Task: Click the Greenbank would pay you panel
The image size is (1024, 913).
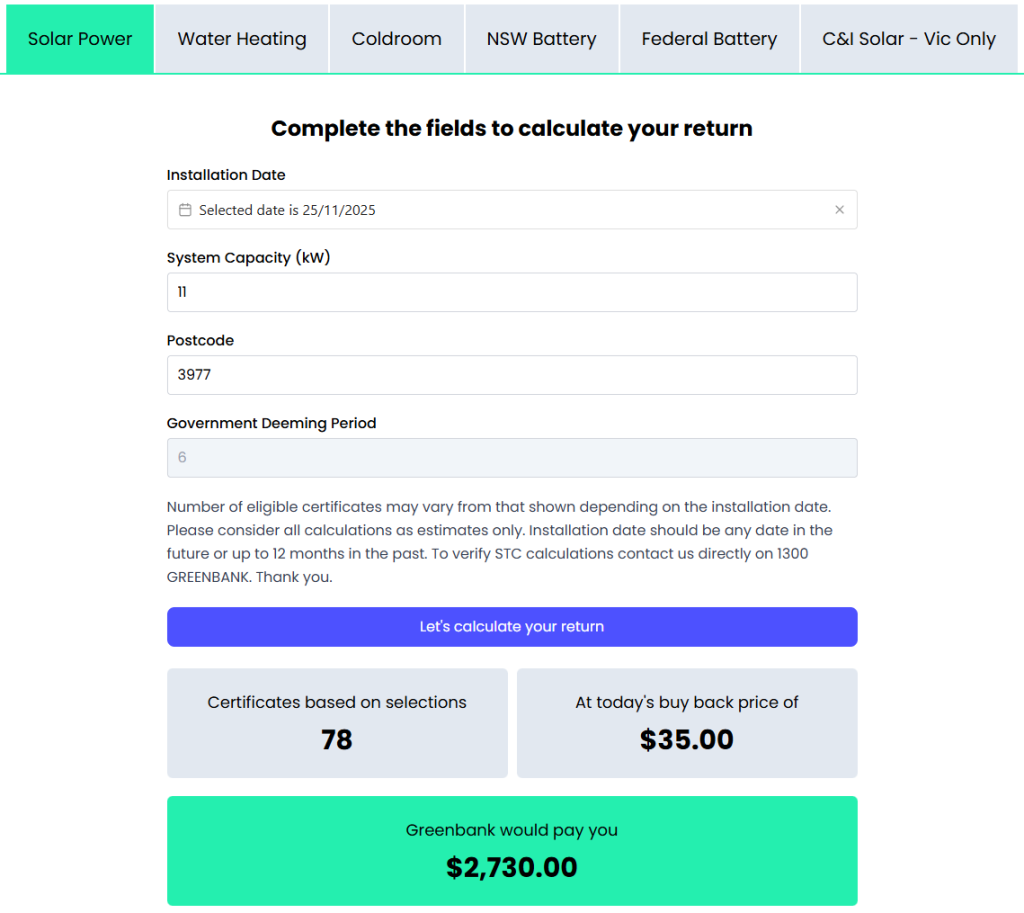Action: (511, 851)
